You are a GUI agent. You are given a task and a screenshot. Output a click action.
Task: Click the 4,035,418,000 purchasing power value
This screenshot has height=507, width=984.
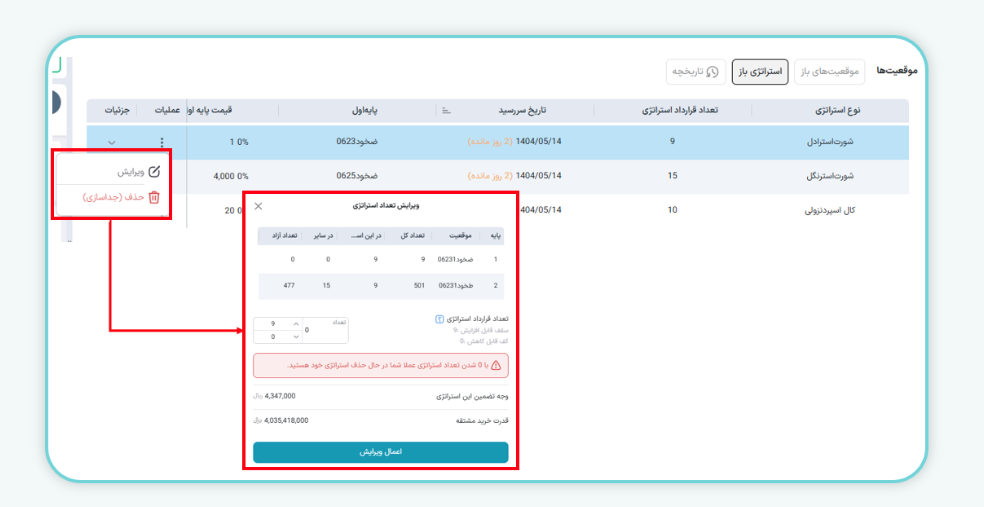coord(286,420)
